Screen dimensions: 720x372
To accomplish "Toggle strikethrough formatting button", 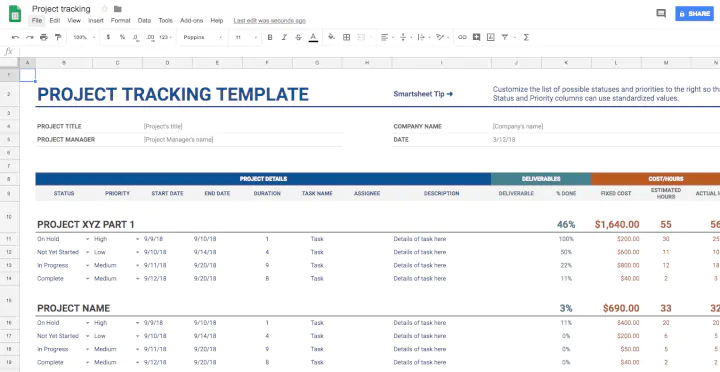I will (298, 37).
